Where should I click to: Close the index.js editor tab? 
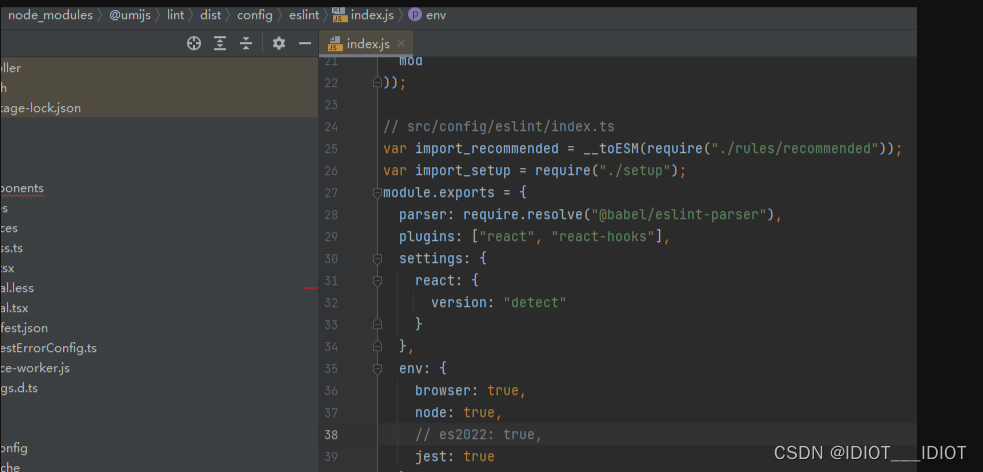pyautogui.click(x=401, y=43)
